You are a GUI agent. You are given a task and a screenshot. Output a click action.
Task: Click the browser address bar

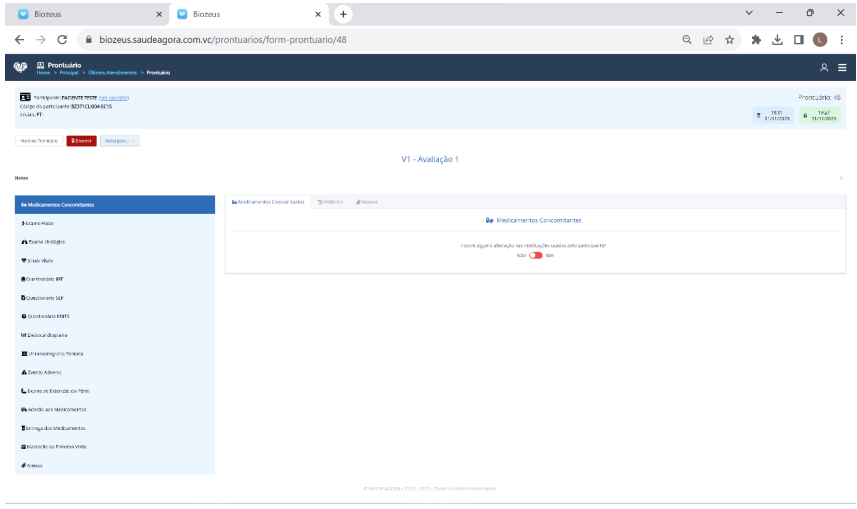[380, 40]
